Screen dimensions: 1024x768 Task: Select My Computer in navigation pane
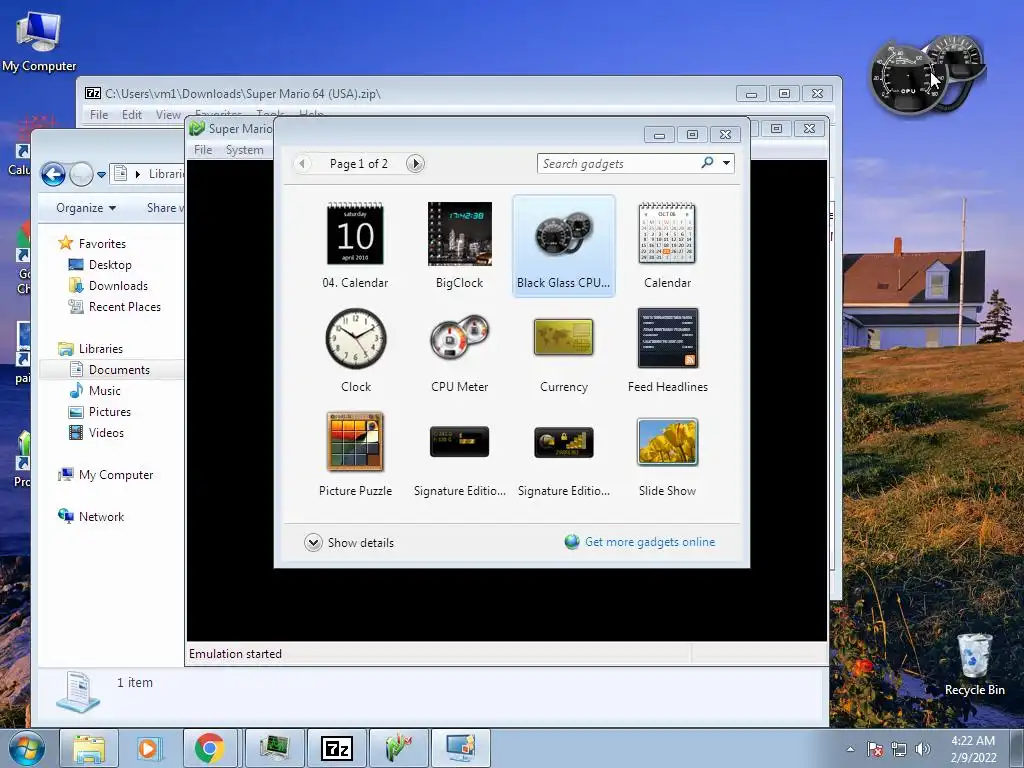[x=116, y=475]
